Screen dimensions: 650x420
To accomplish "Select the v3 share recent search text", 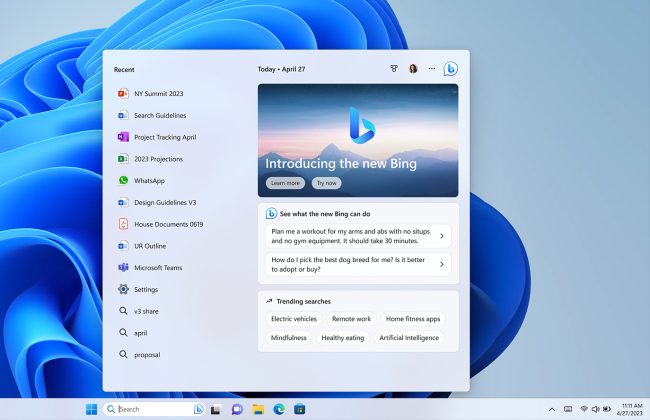I will pyautogui.click(x=146, y=311).
